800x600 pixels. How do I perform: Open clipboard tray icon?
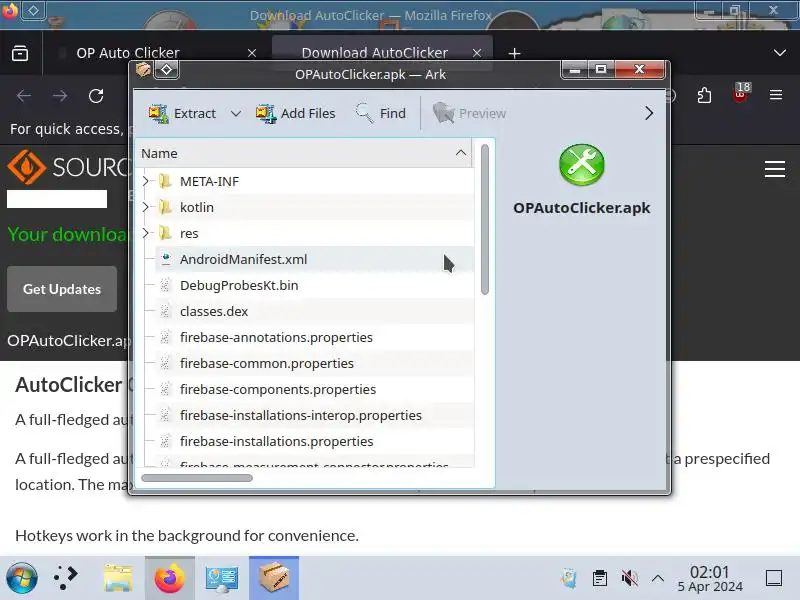tap(599, 578)
